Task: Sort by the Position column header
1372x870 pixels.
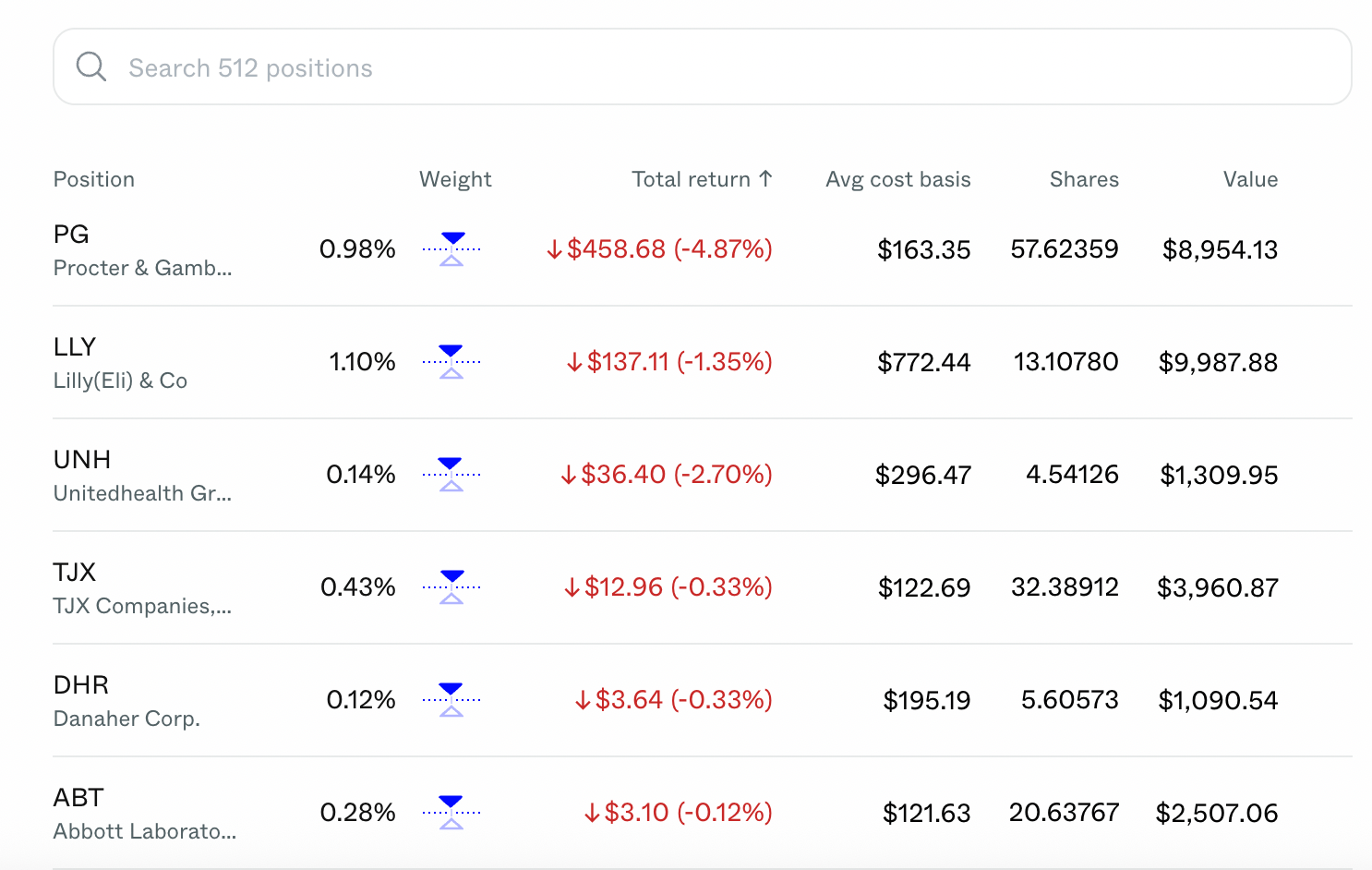Action: 94,179
